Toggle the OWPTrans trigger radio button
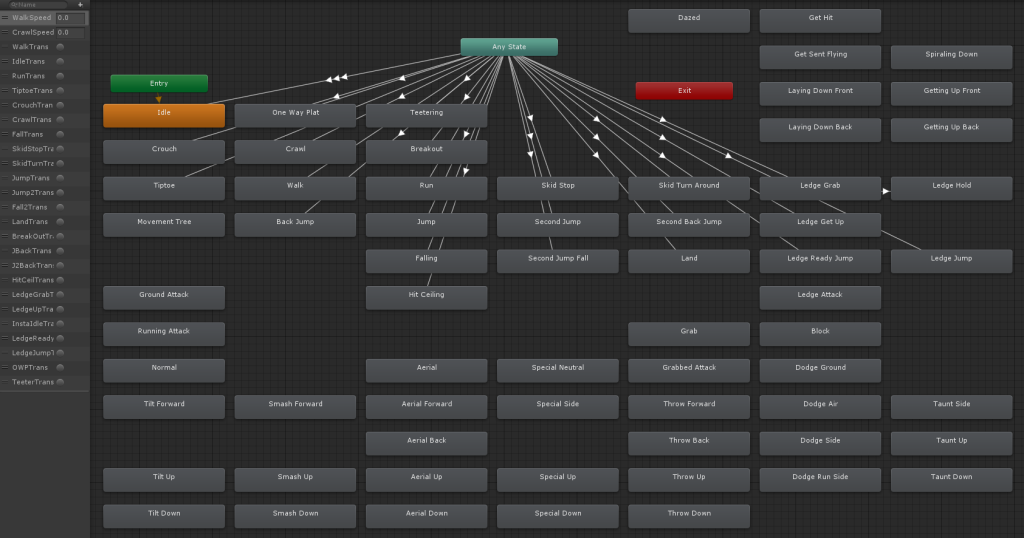 click(x=60, y=367)
